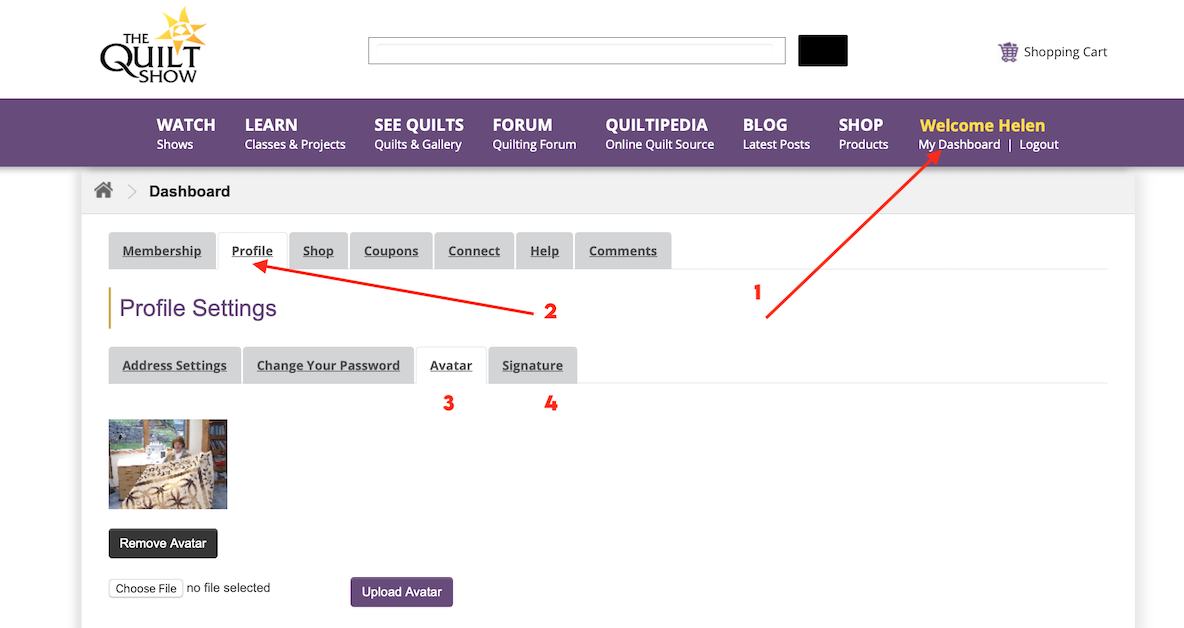Open the Shopping Cart icon
This screenshot has width=1184, height=628.
(1008, 52)
